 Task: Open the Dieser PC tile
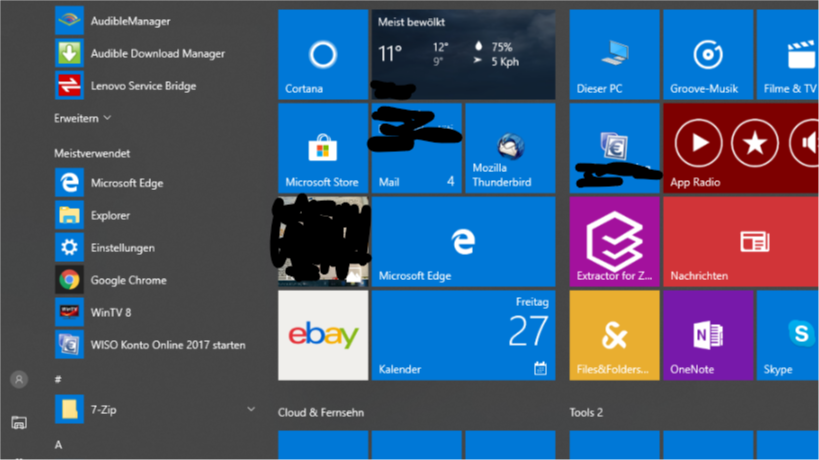click(x=614, y=54)
